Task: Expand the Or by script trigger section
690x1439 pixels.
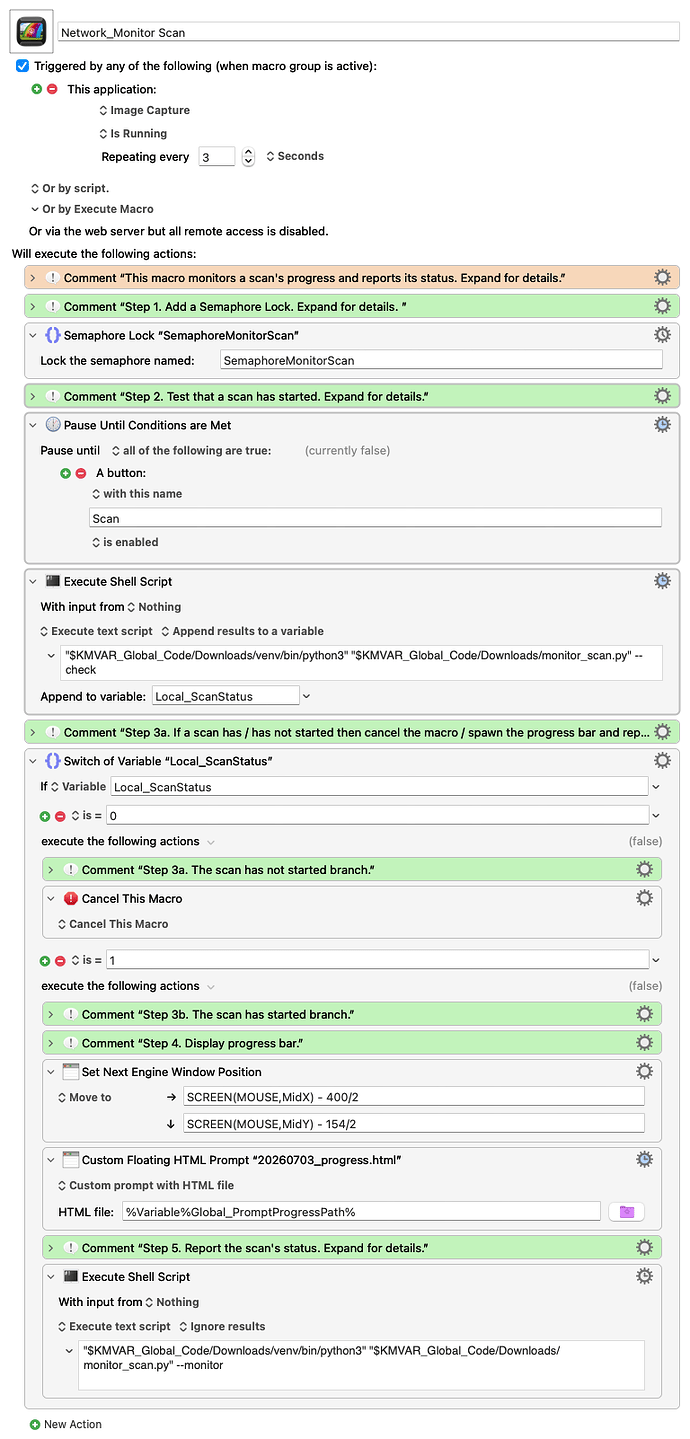Action: click(69, 188)
